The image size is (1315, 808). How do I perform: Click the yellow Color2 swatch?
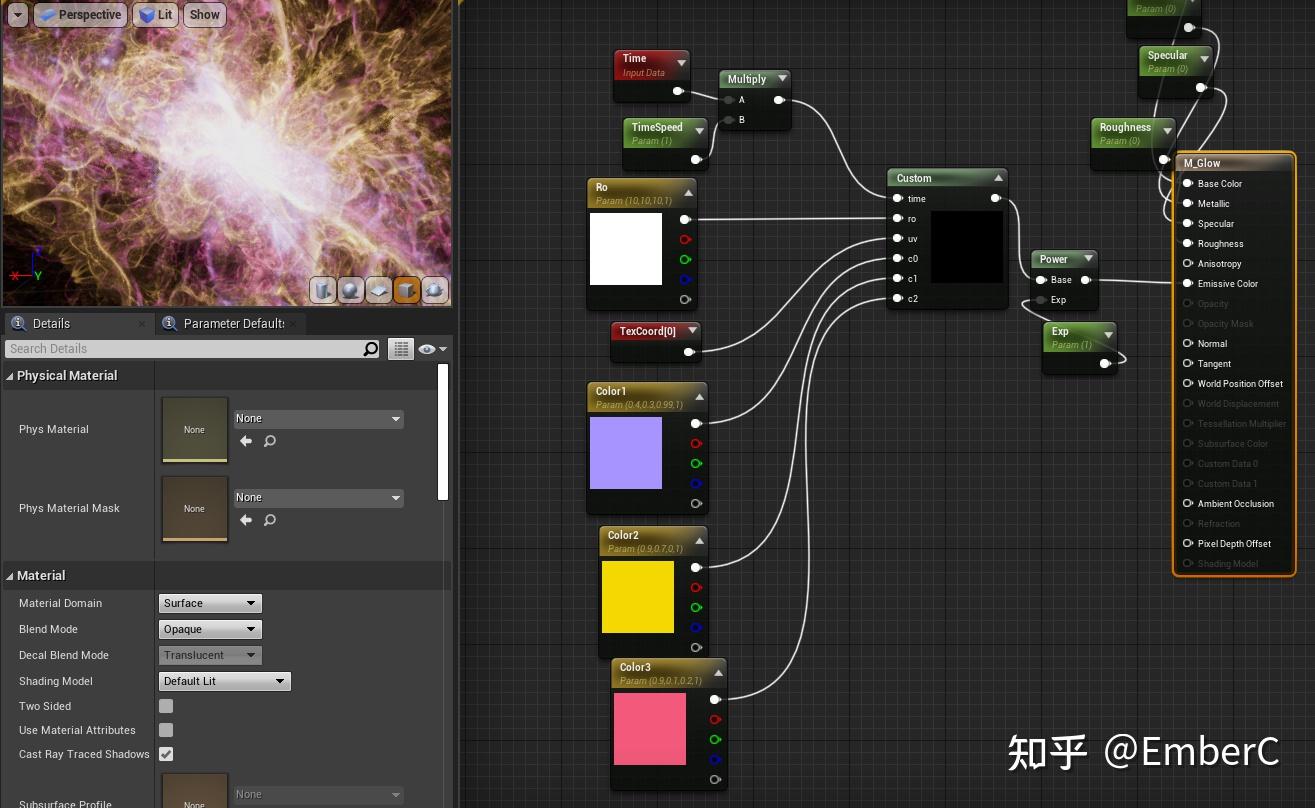coord(638,596)
